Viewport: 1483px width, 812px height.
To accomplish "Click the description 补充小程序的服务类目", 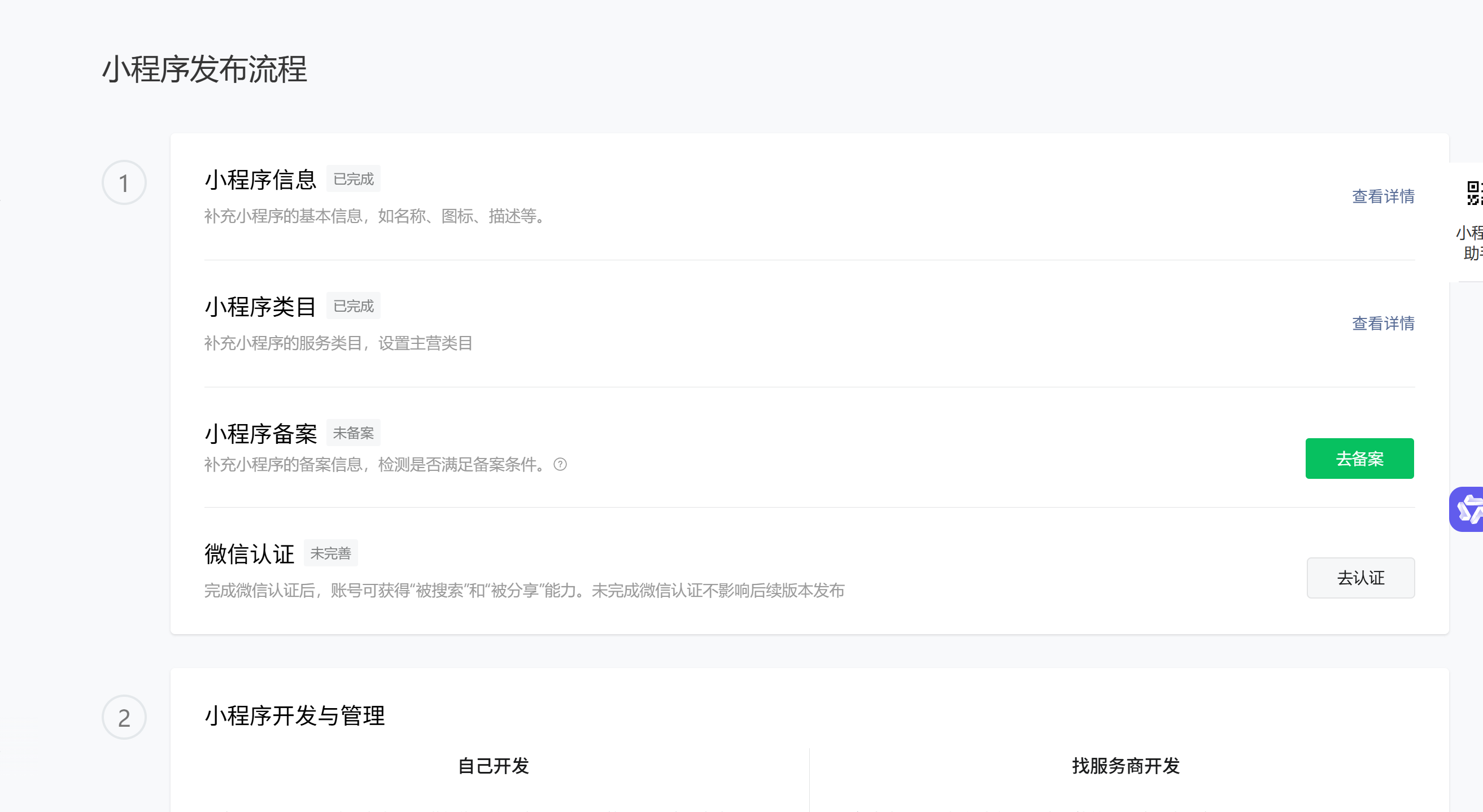I will (x=338, y=343).
